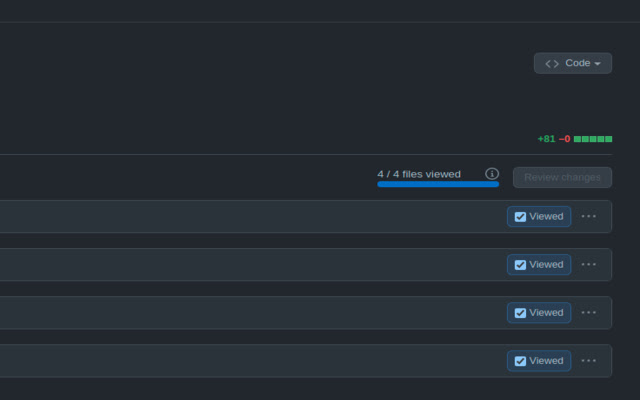Click the Viewed label on the first file
Viewport: 640px width, 400px height.
click(546, 216)
